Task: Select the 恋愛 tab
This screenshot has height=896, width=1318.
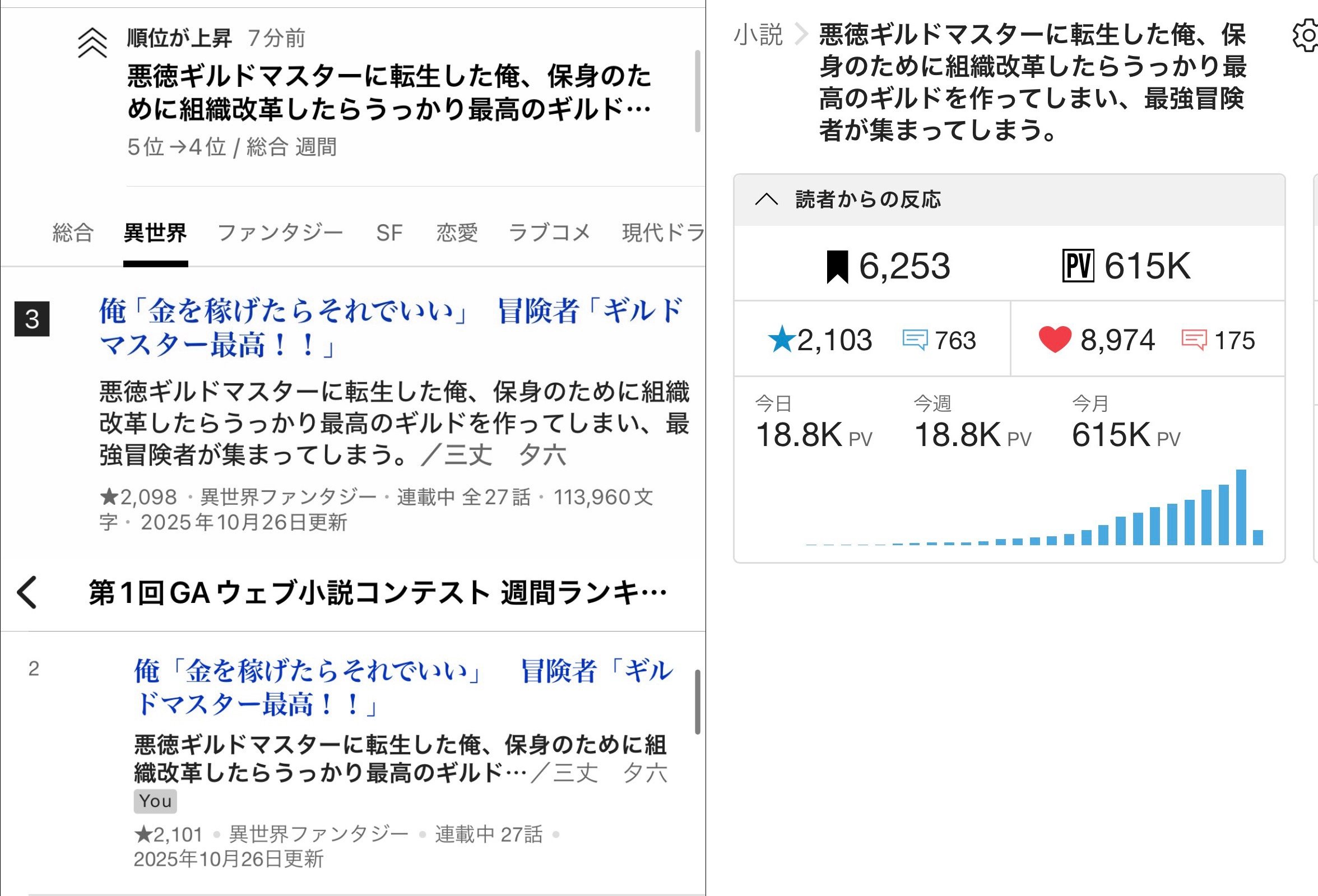Action: pyautogui.click(x=457, y=233)
